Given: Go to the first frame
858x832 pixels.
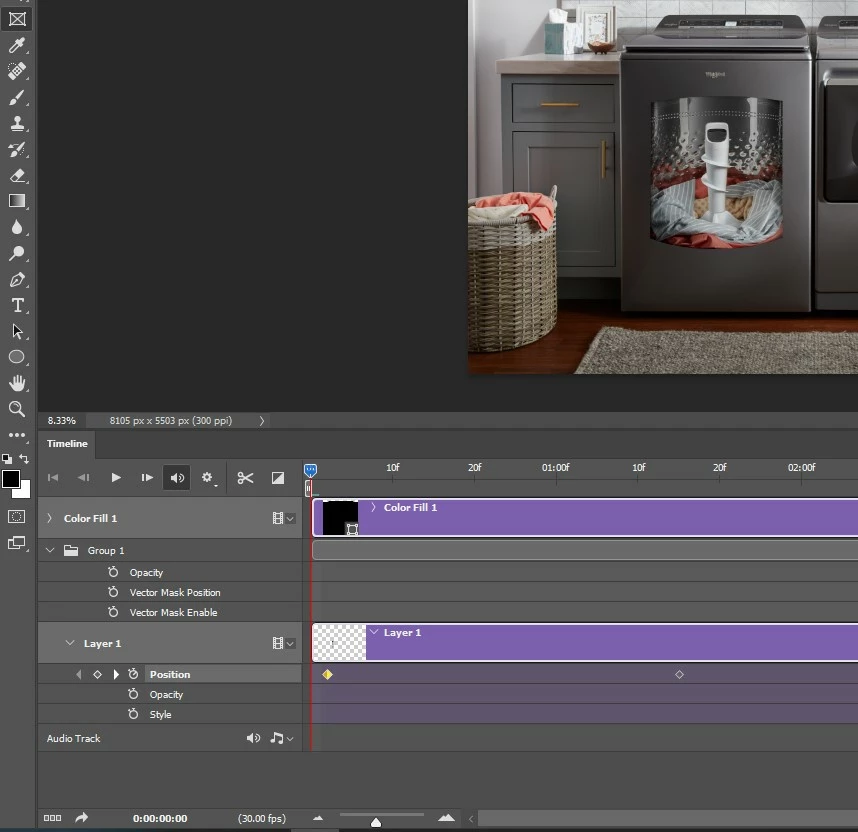Looking at the screenshot, I should [54, 478].
